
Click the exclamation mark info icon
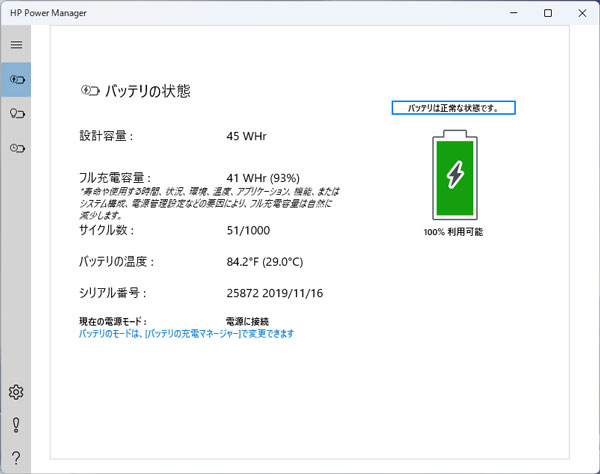click(16, 425)
